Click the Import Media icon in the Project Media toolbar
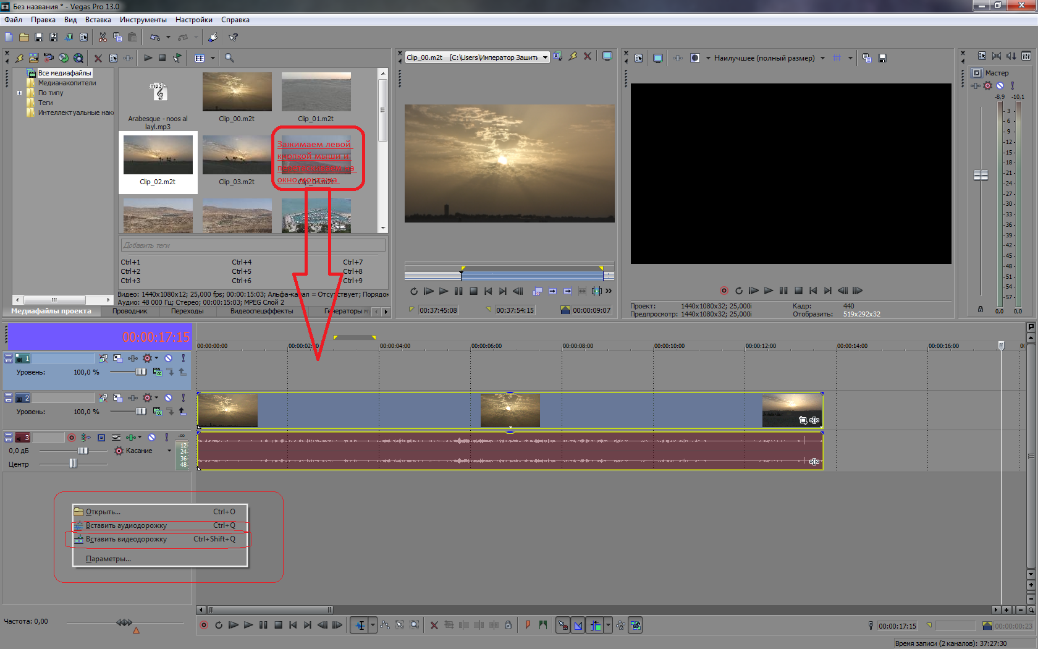 34,58
